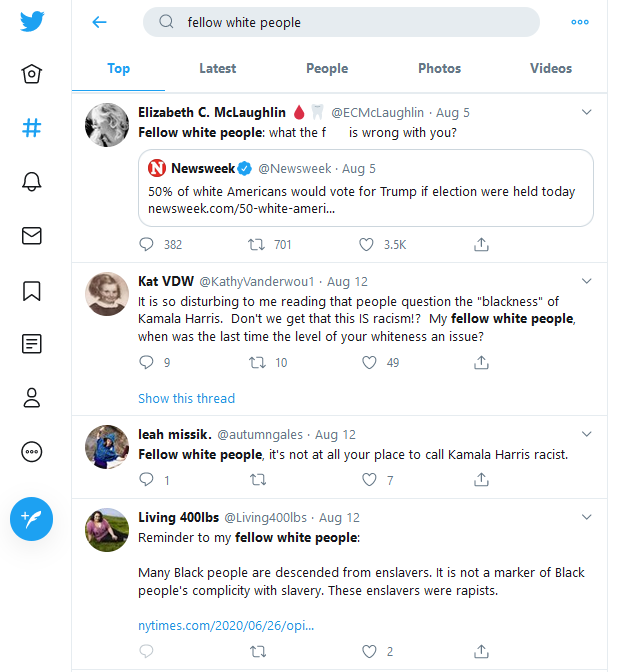Like Elizabeth C. McLaughlin's tweet
Image resolution: width=624 pixels, height=672 pixels.
pyautogui.click(x=366, y=244)
